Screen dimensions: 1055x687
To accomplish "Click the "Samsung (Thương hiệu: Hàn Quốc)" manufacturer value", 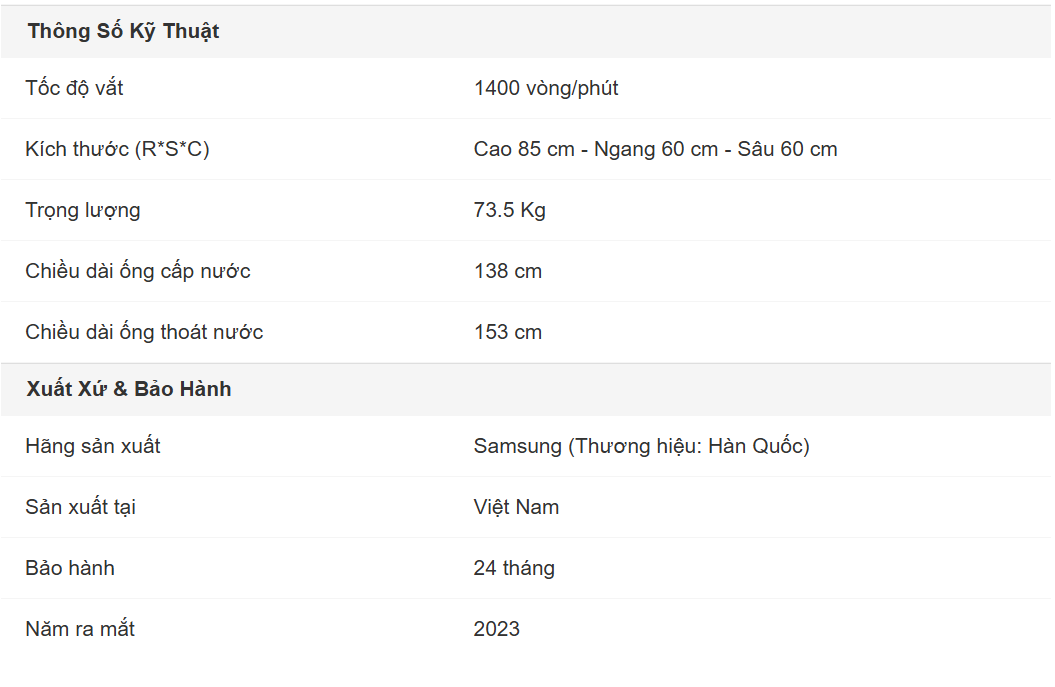I will pos(641,446).
